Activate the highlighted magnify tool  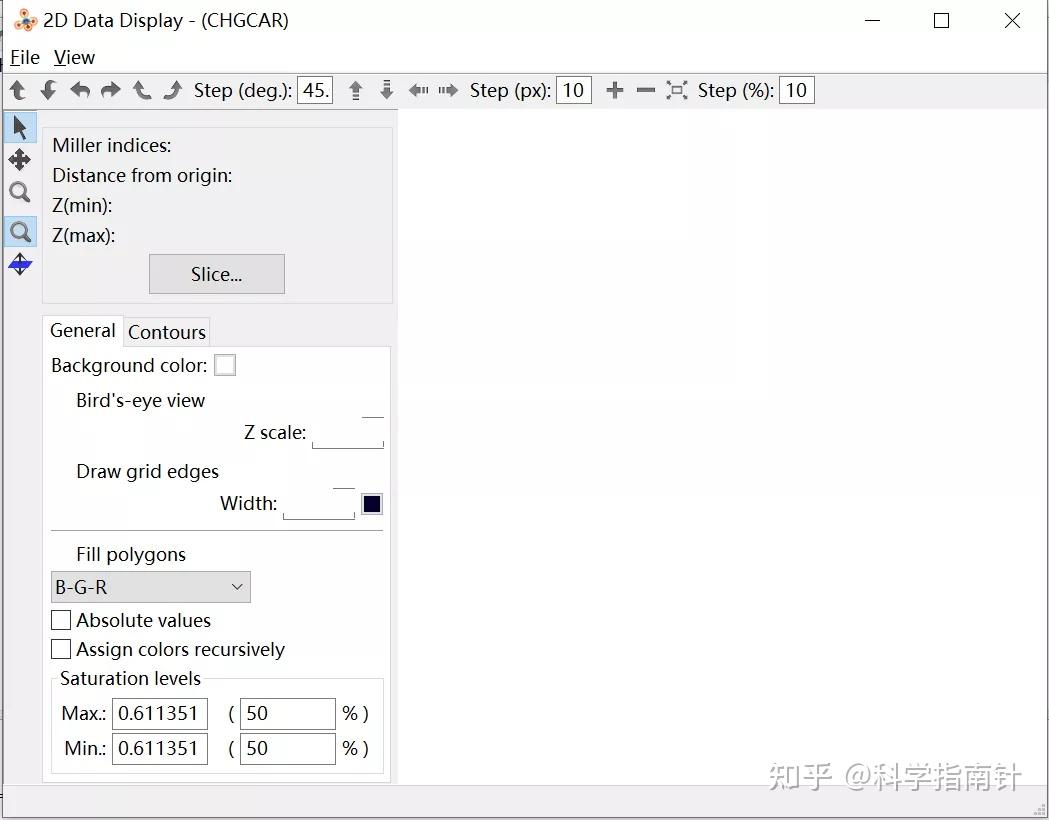20,231
